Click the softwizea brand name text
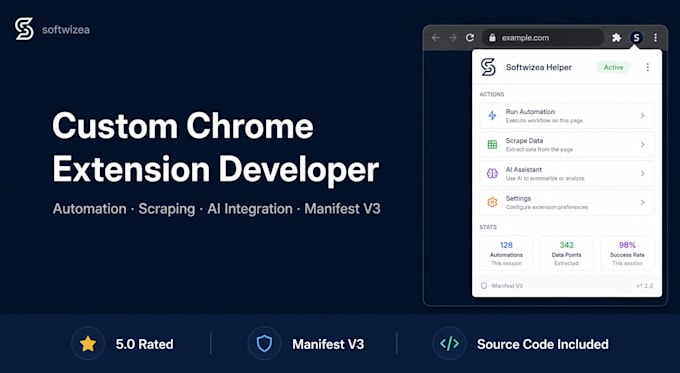 point(66,30)
